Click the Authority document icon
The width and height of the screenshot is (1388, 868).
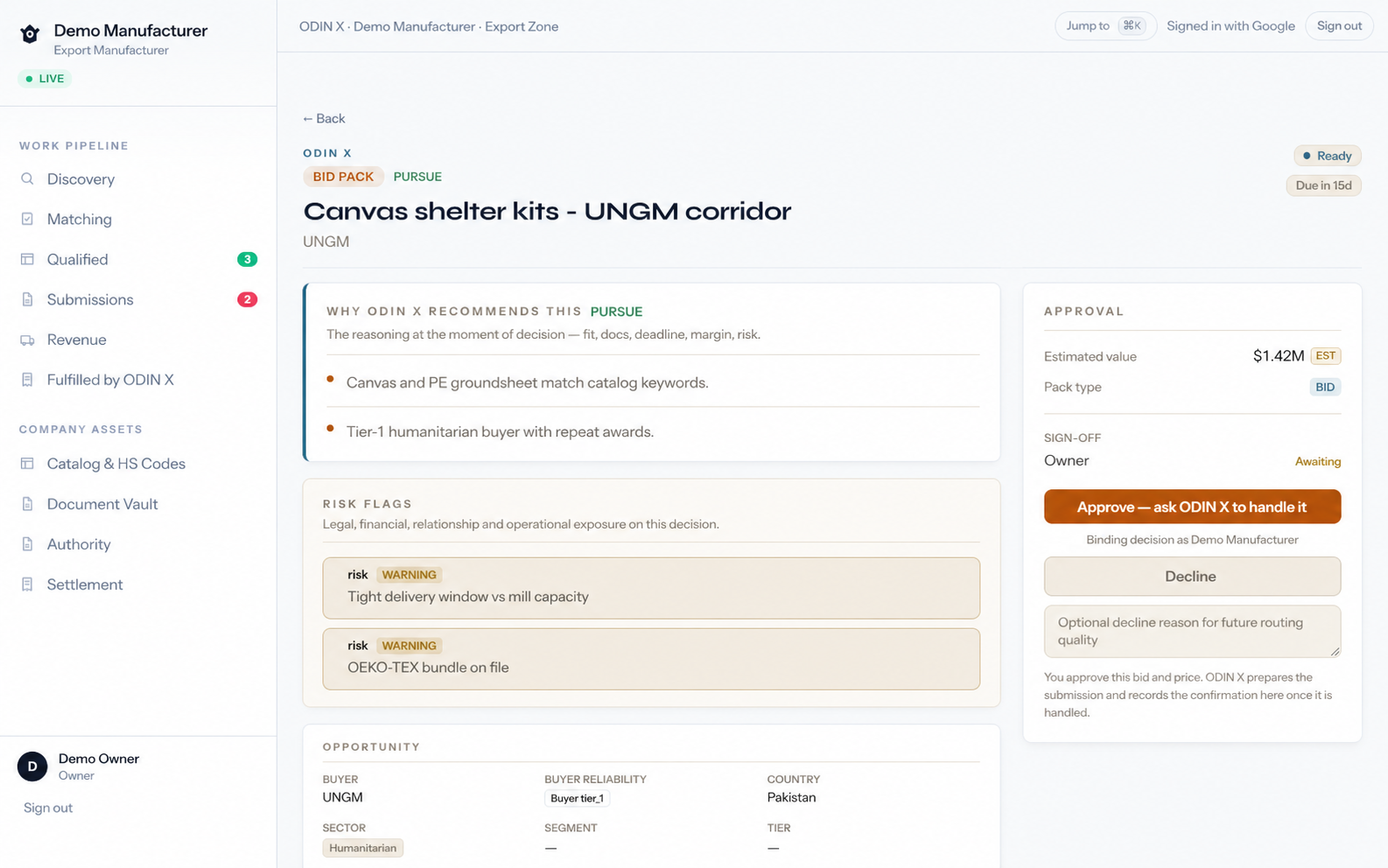[27, 544]
